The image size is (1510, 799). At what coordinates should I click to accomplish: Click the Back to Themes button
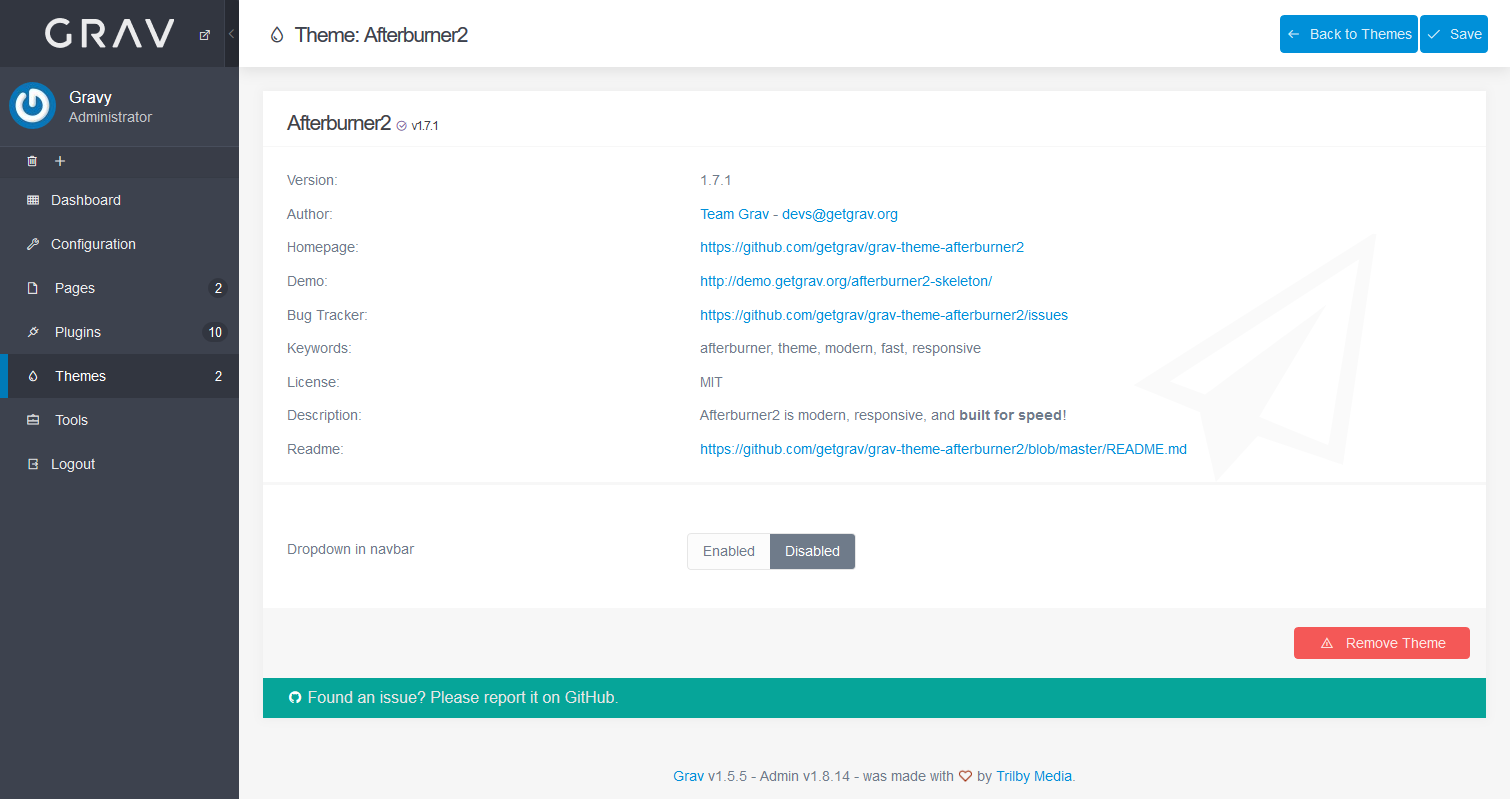pyautogui.click(x=1348, y=34)
